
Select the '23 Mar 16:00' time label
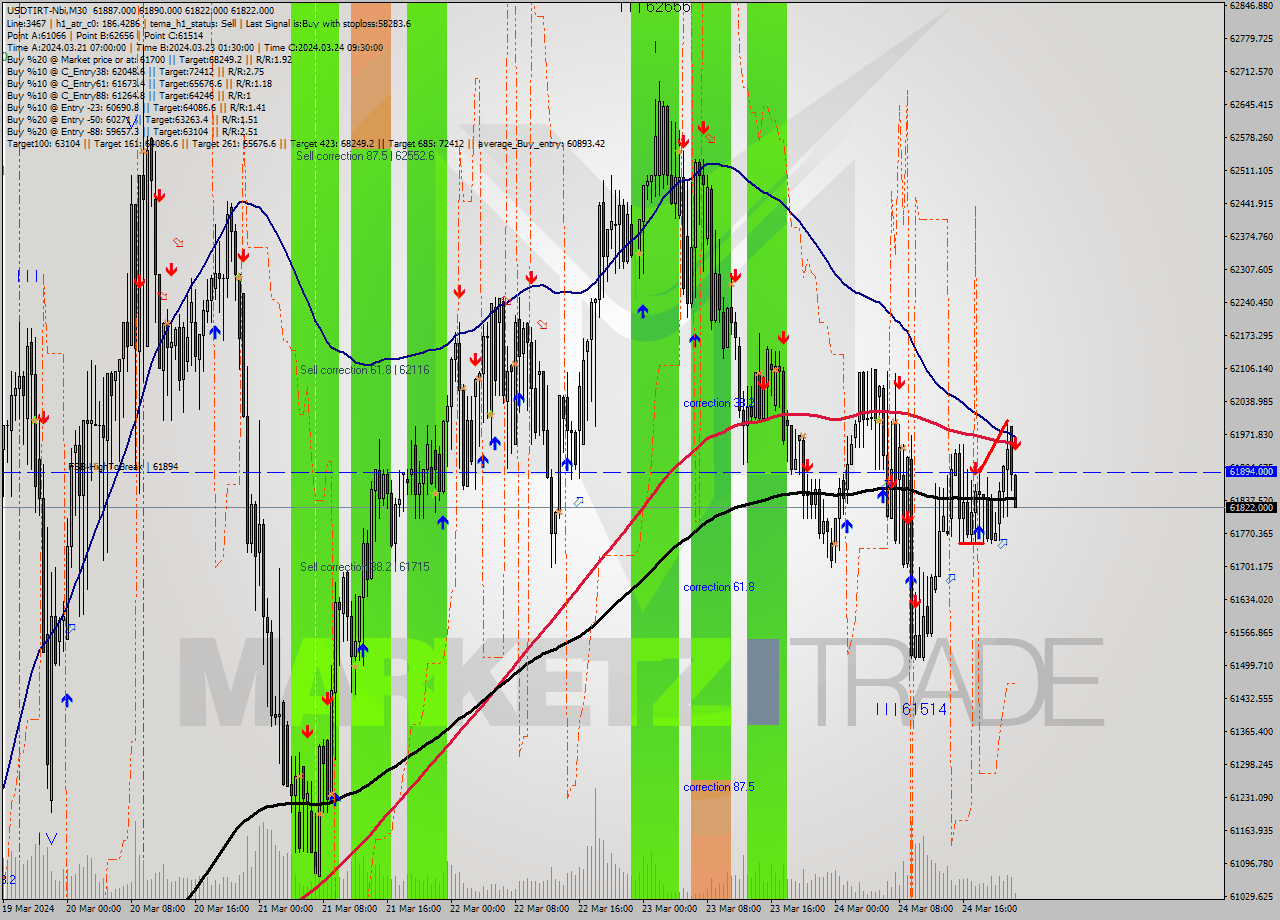[x=797, y=909]
